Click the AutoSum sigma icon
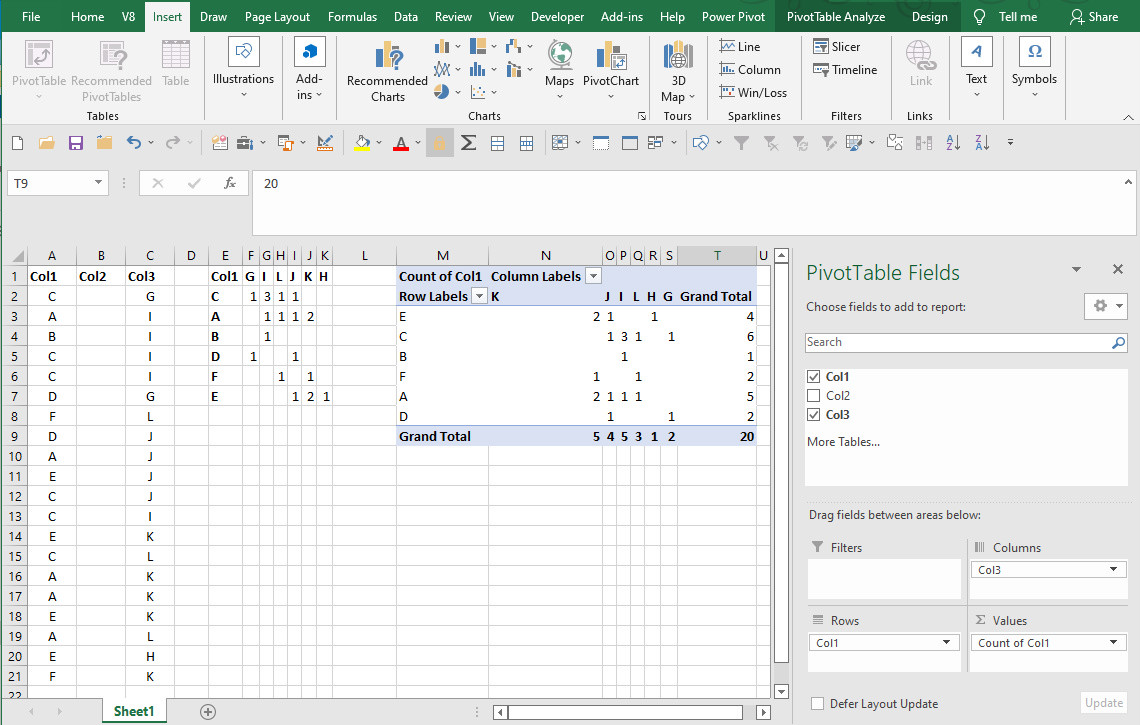Image resolution: width=1140 pixels, height=725 pixels. (469, 143)
